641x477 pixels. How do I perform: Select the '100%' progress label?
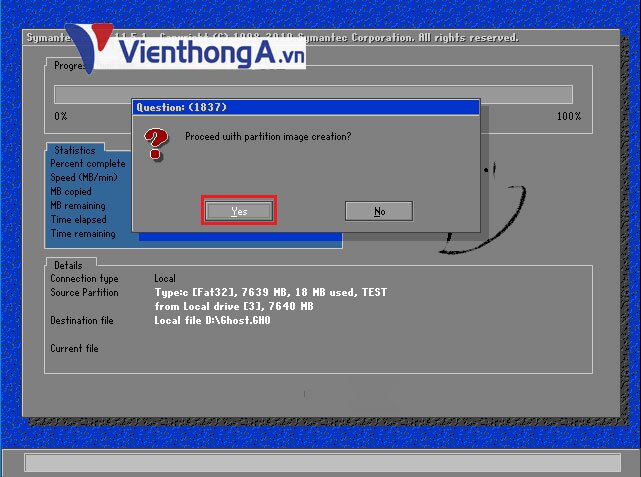click(x=569, y=116)
